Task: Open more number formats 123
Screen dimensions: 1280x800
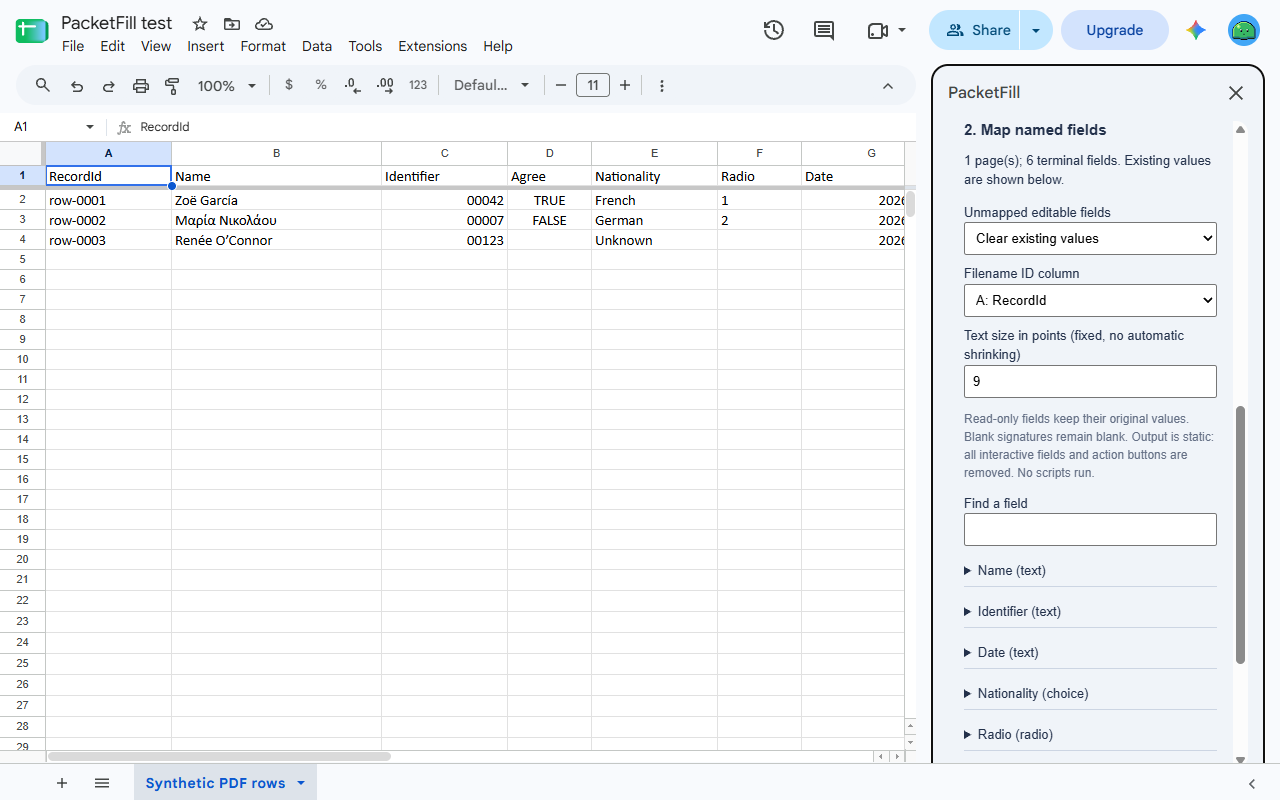Action: coord(418,85)
